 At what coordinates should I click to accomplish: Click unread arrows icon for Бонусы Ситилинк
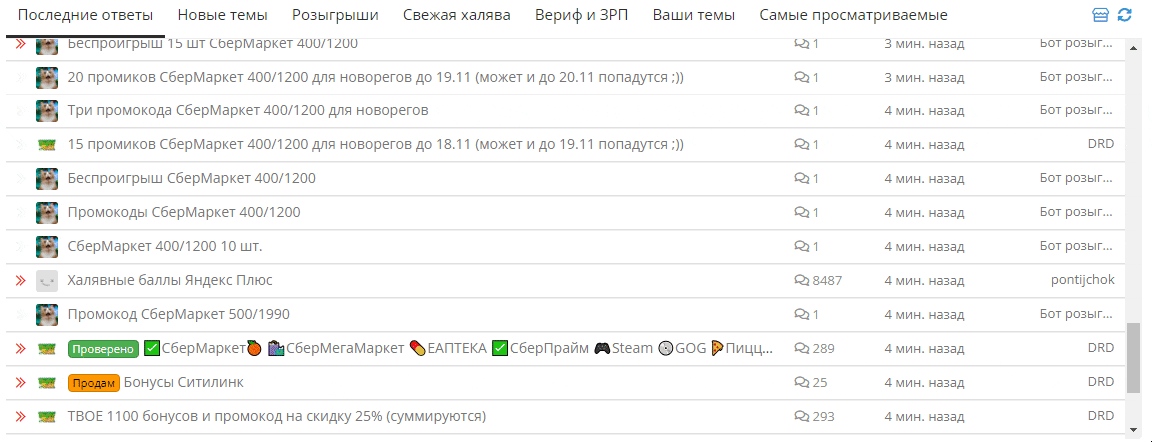click(x=21, y=383)
